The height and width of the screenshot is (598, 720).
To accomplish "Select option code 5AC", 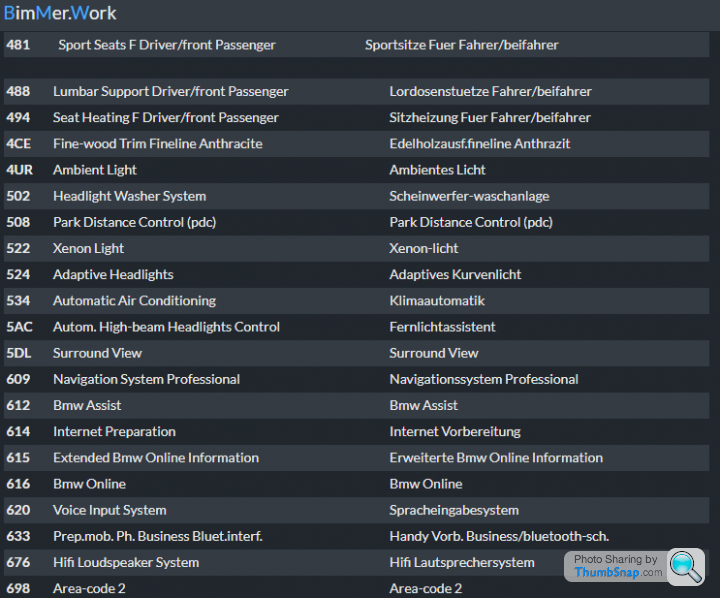I will (x=19, y=327).
